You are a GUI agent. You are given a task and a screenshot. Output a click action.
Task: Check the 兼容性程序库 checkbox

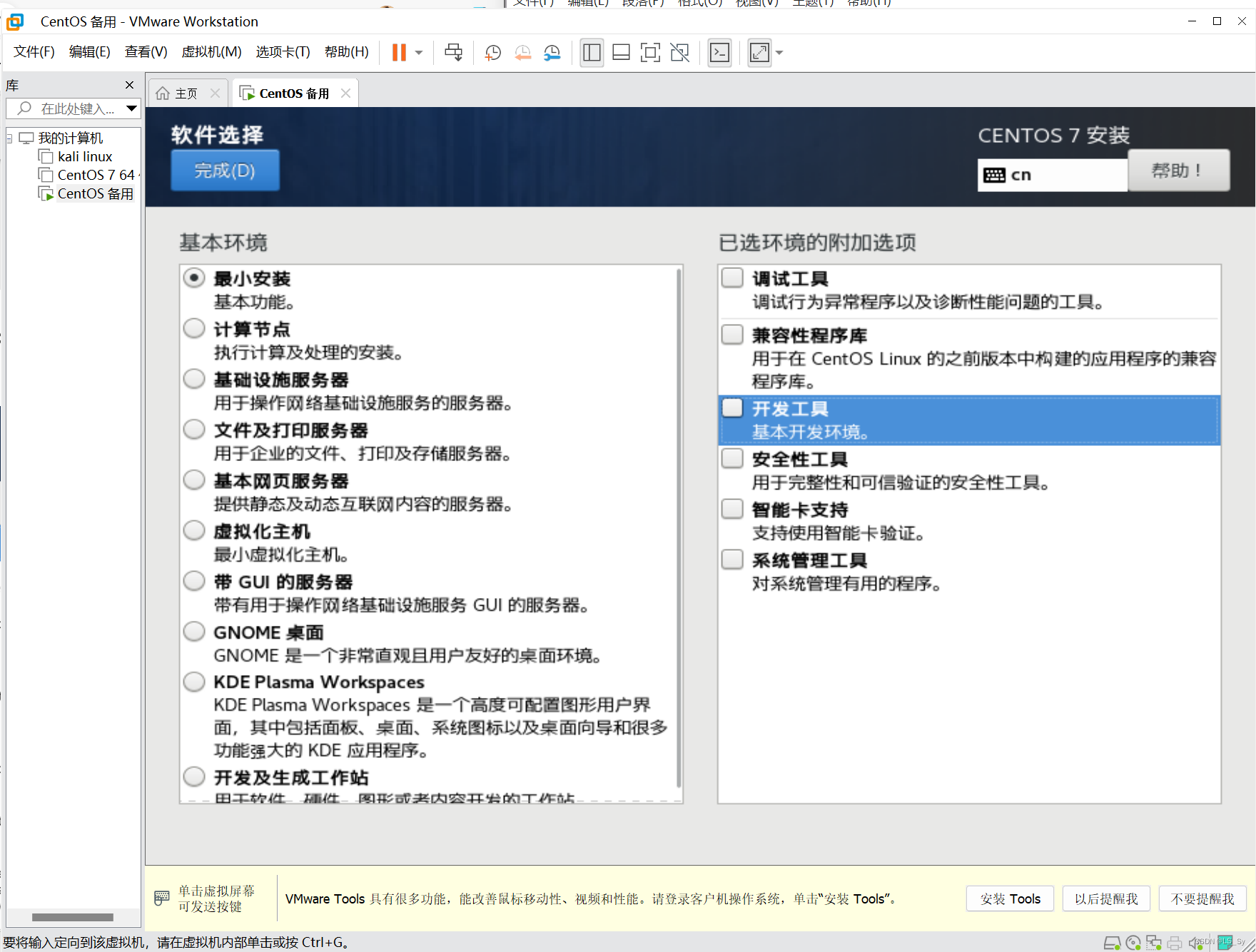[732, 335]
